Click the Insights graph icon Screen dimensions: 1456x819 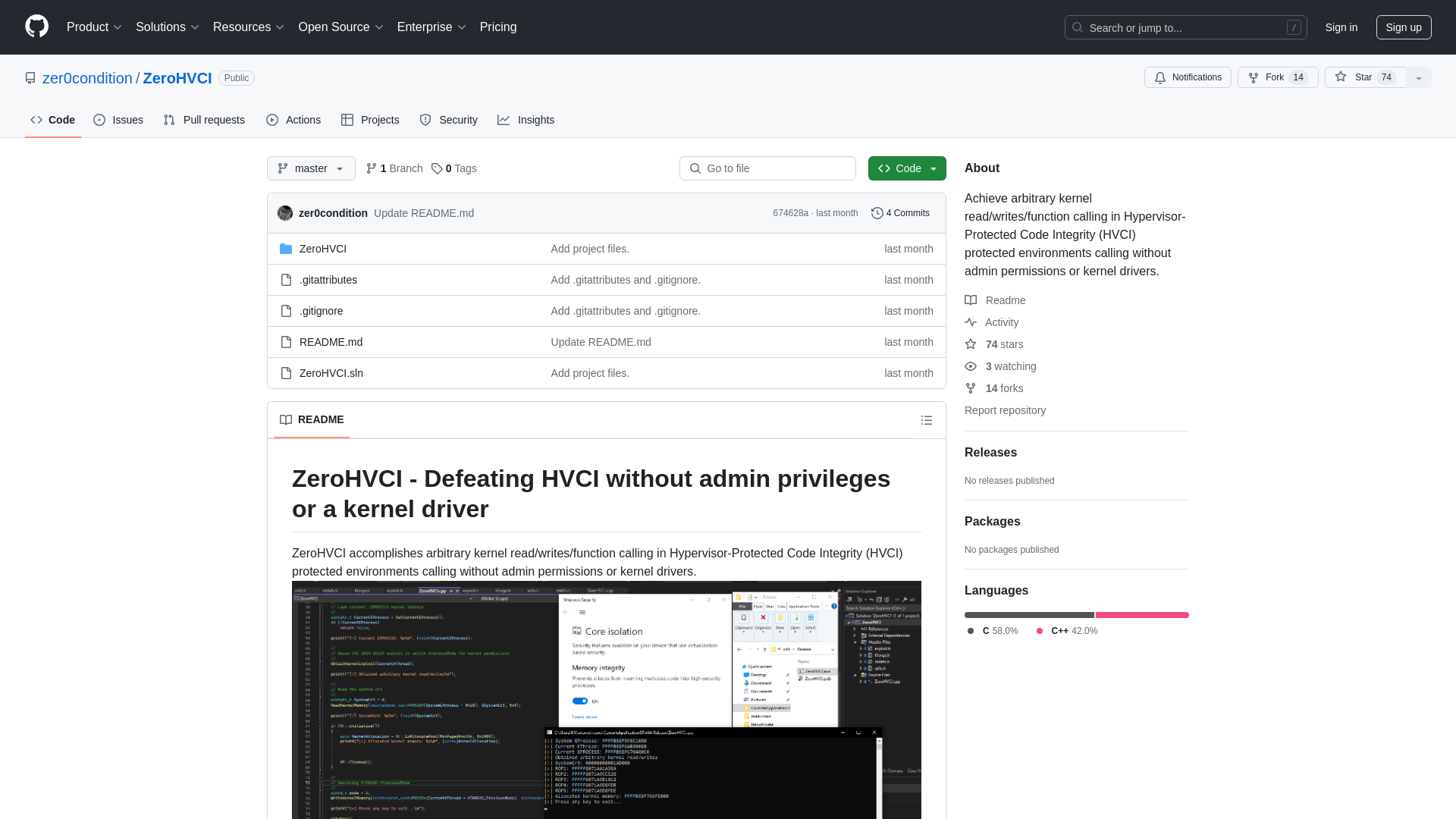pos(504,120)
